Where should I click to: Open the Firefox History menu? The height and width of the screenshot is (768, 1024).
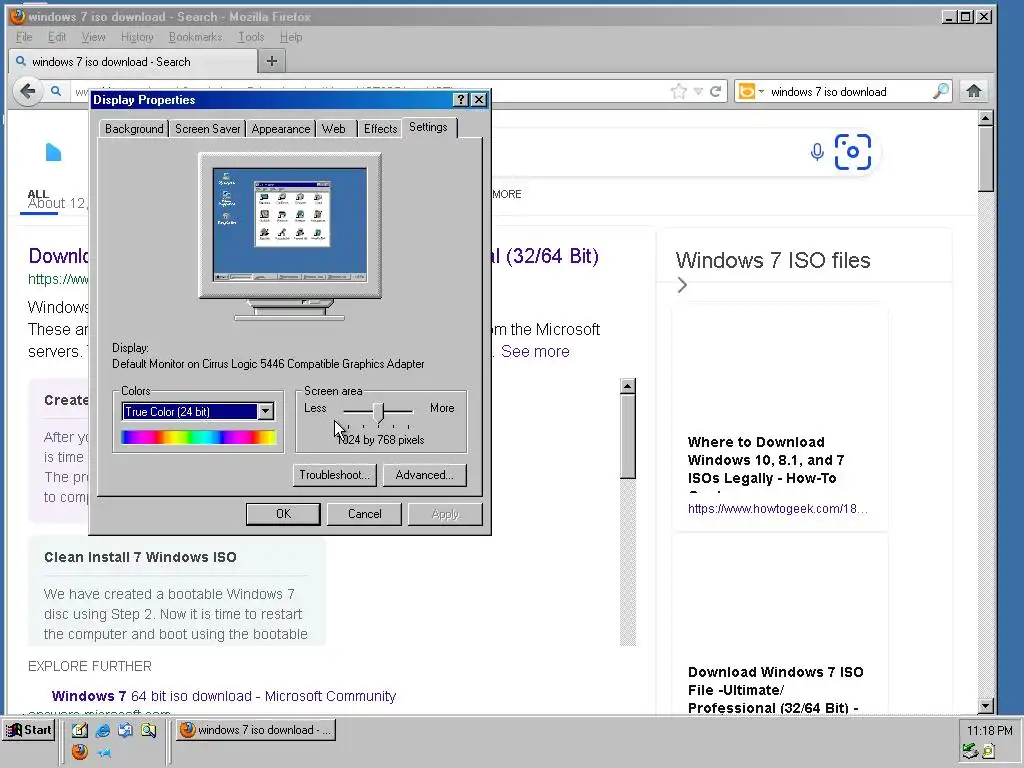(137, 37)
